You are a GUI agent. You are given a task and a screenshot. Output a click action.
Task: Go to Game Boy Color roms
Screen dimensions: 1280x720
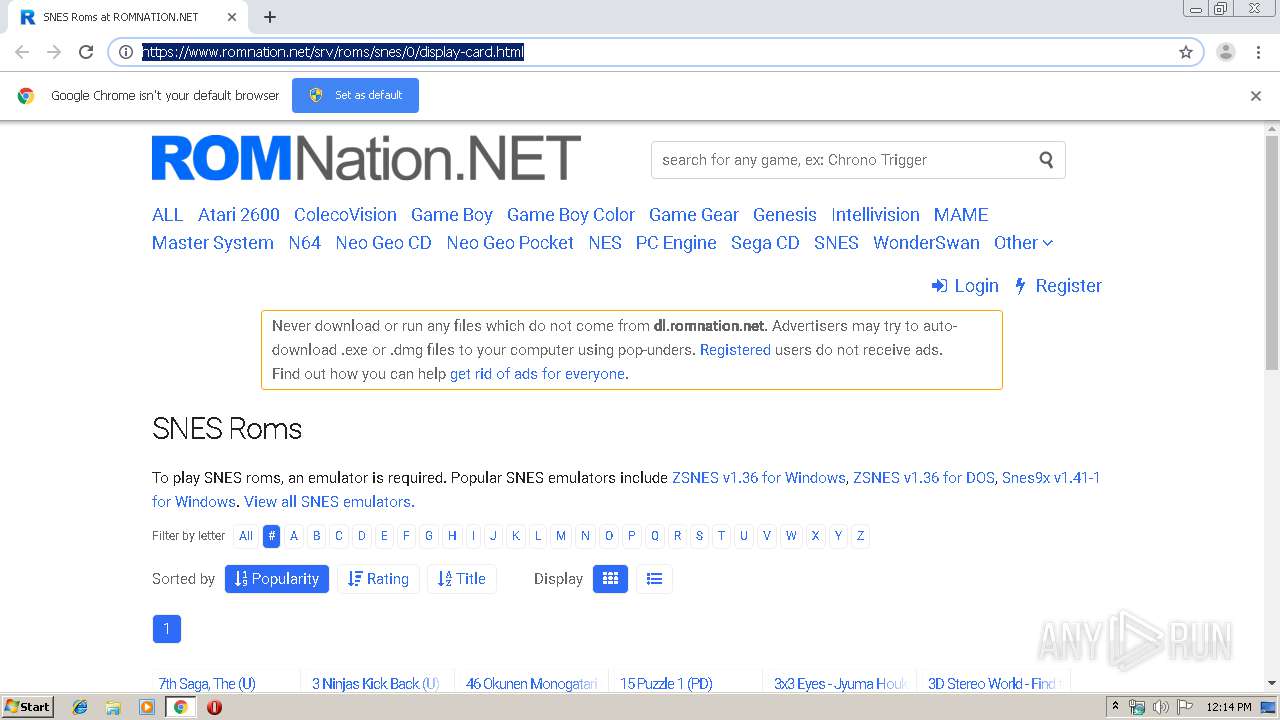pos(571,215)
